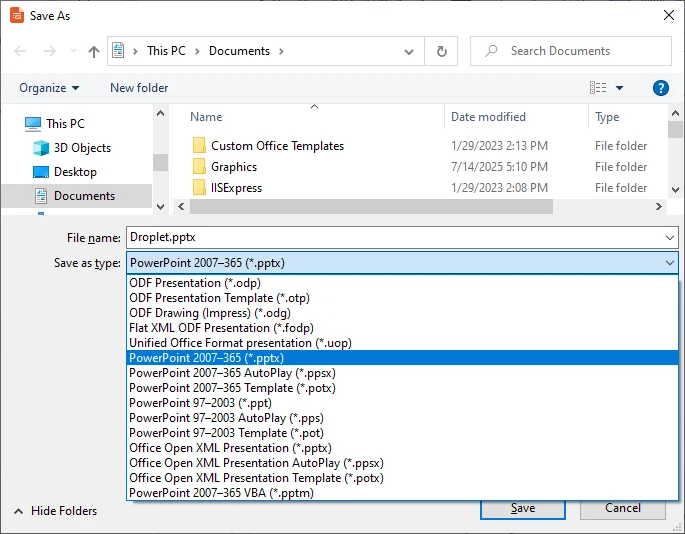Select Desktop in the navigation pane
This screenshot has width=685, height=534.
pyautogui.click(x=75, y=172)
